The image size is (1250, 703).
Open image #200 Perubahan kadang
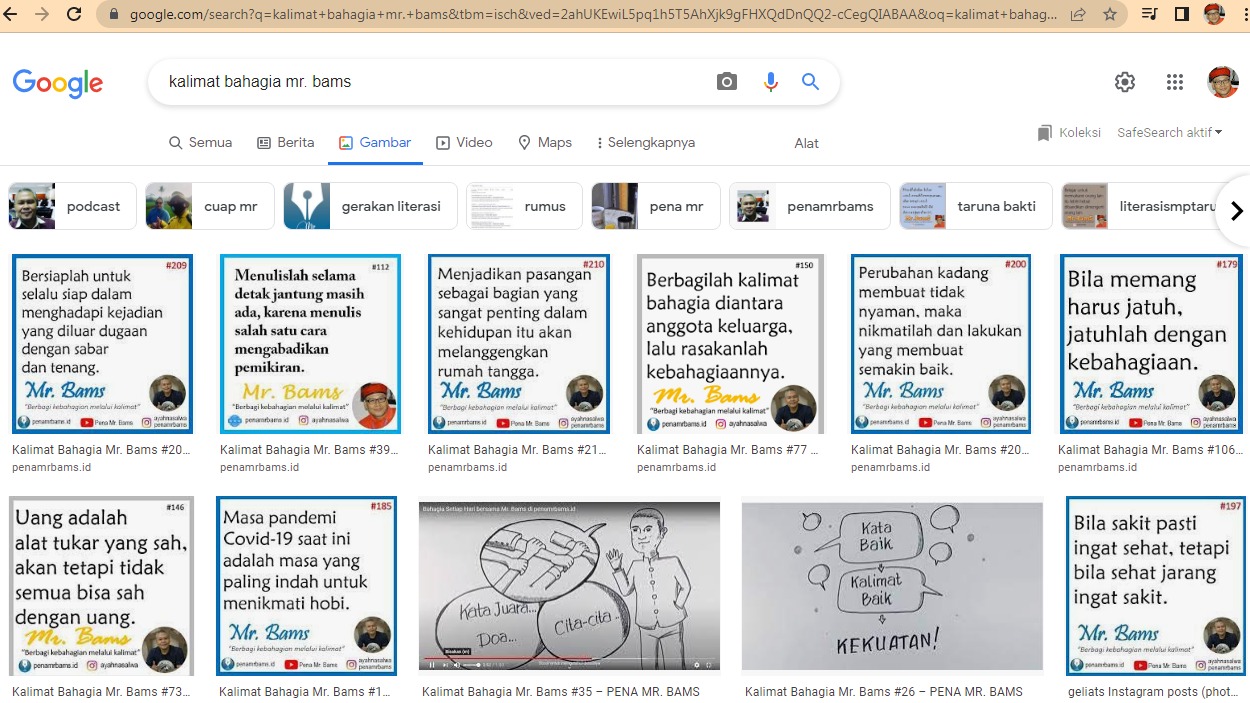(x=940, y=344)
